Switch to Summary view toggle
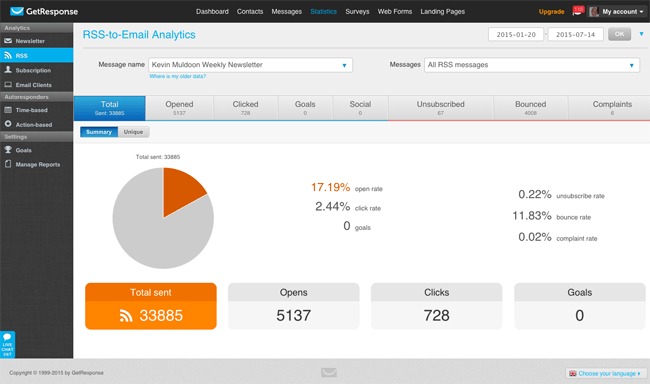 tap(99, 132)
